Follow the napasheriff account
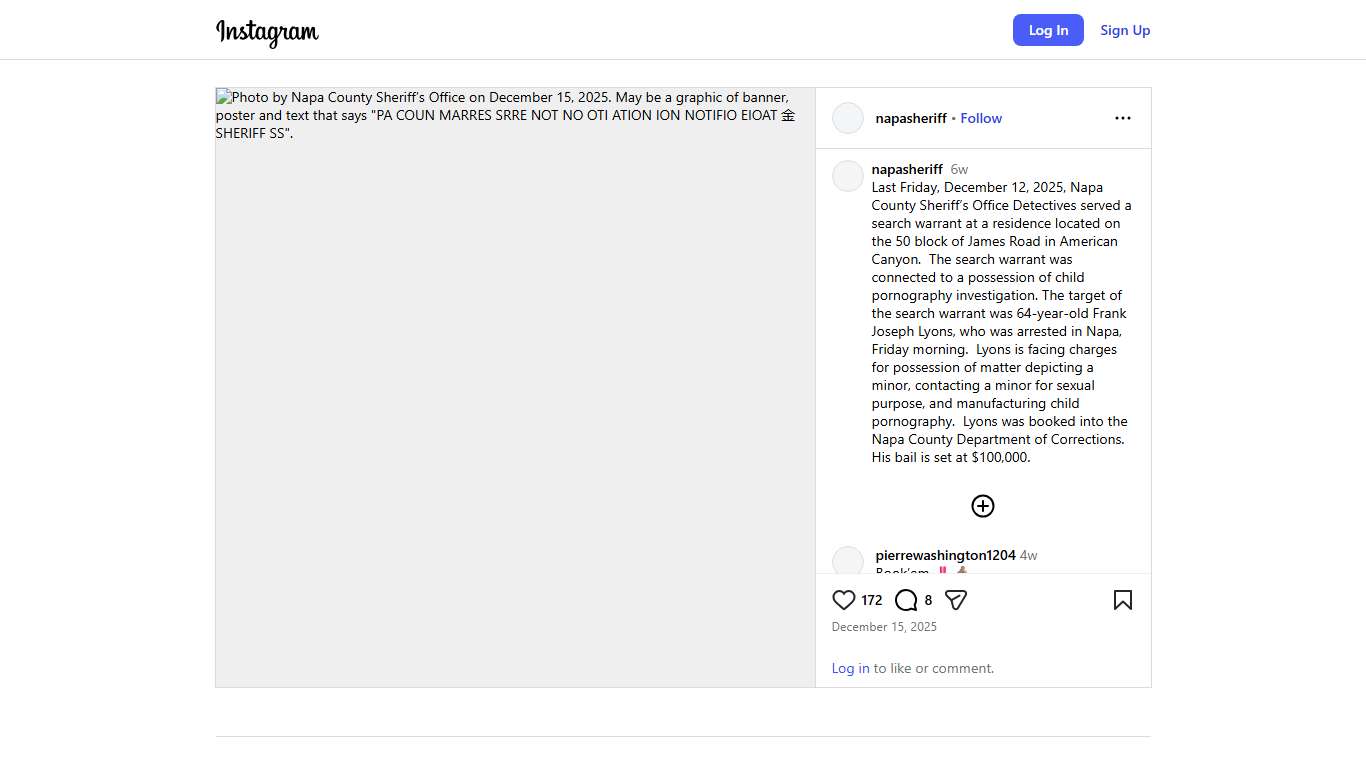1366x768 pixels. click(x=981, y=118)
